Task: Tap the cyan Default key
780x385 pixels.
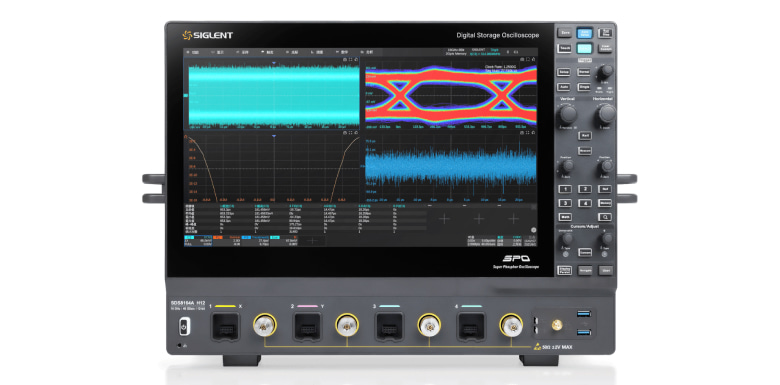Action: click(x=585, y=48)
